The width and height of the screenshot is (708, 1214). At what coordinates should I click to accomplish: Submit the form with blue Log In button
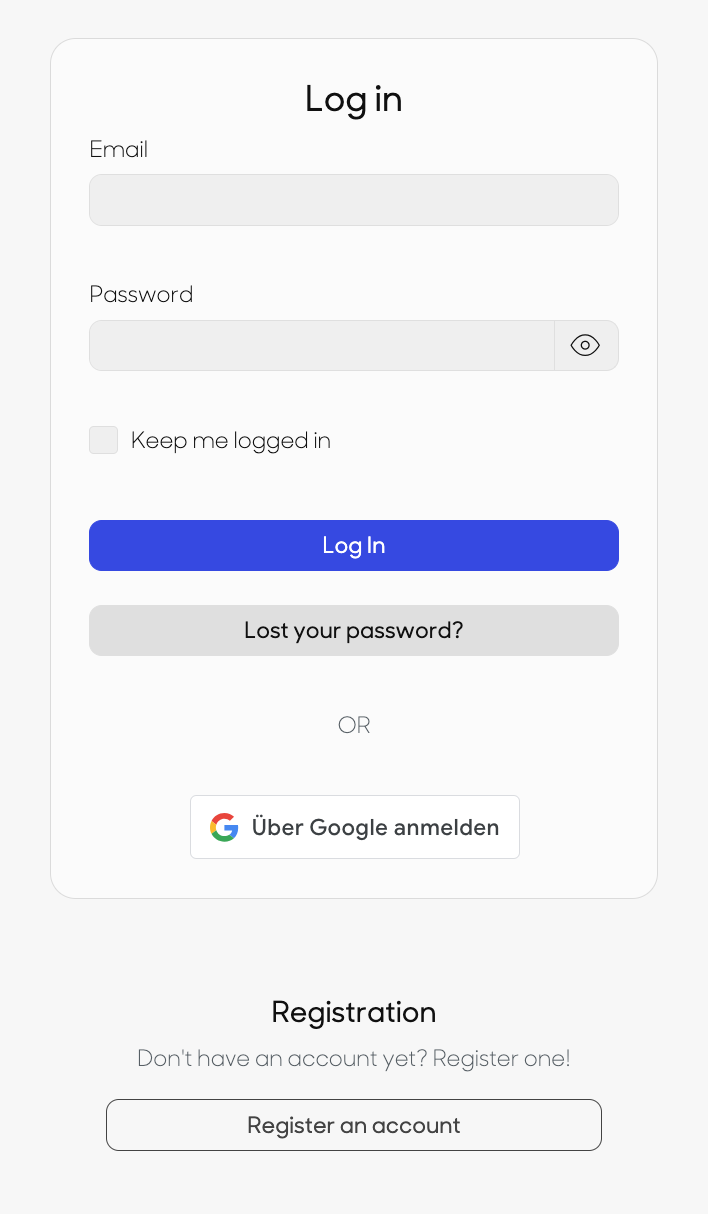point(354,545)
